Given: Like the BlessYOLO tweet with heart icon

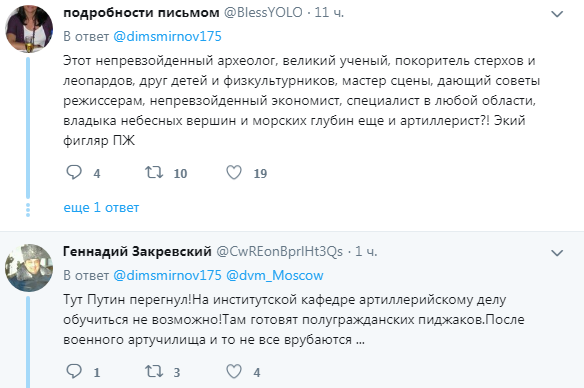Looking at the screenshot, I should [x=234, y=172].
